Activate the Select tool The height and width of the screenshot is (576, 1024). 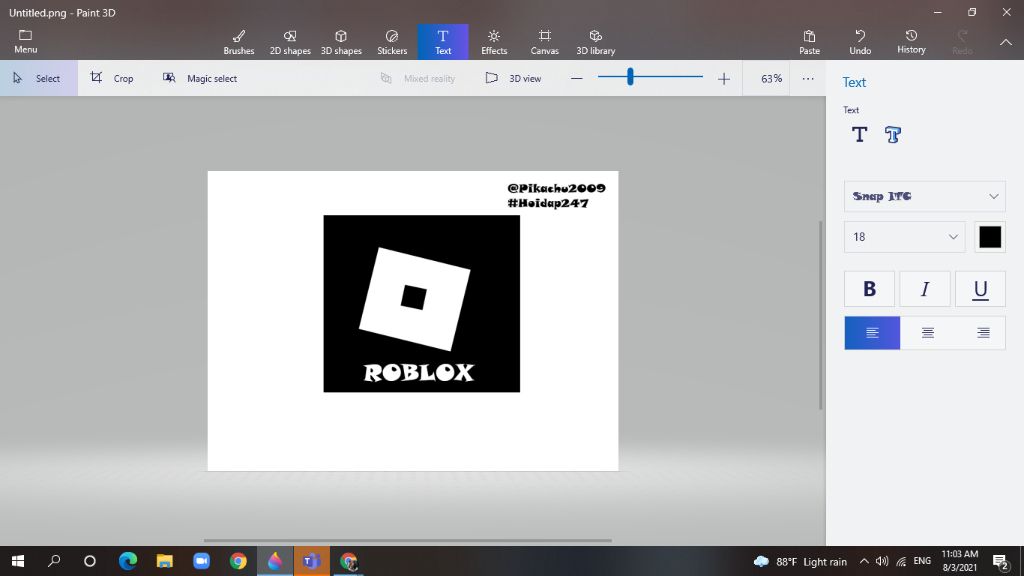tap(39, 78)
